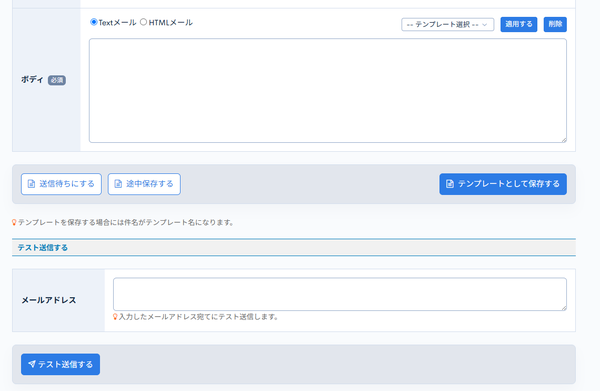Click the resize grip of the メールアドレス textarea
Image resolution: width=600 pixels, height=391 pixels.
click(x=564, y=308)
